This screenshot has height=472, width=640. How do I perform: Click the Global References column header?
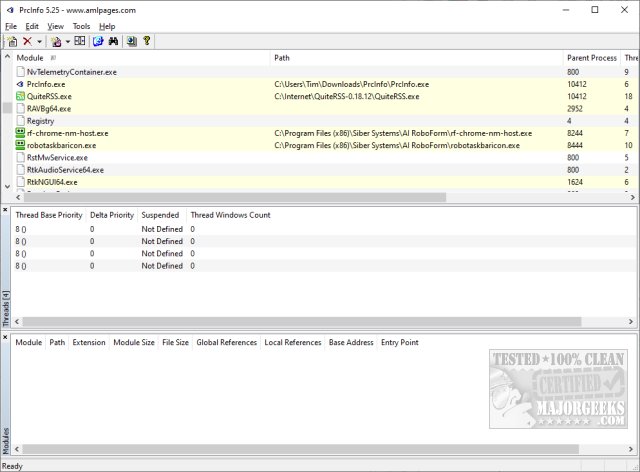227,343
